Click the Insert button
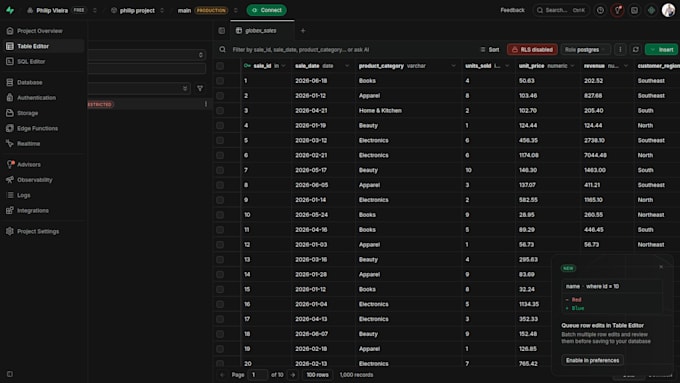Viewport: 680px width, 383px height. point(661,49)
